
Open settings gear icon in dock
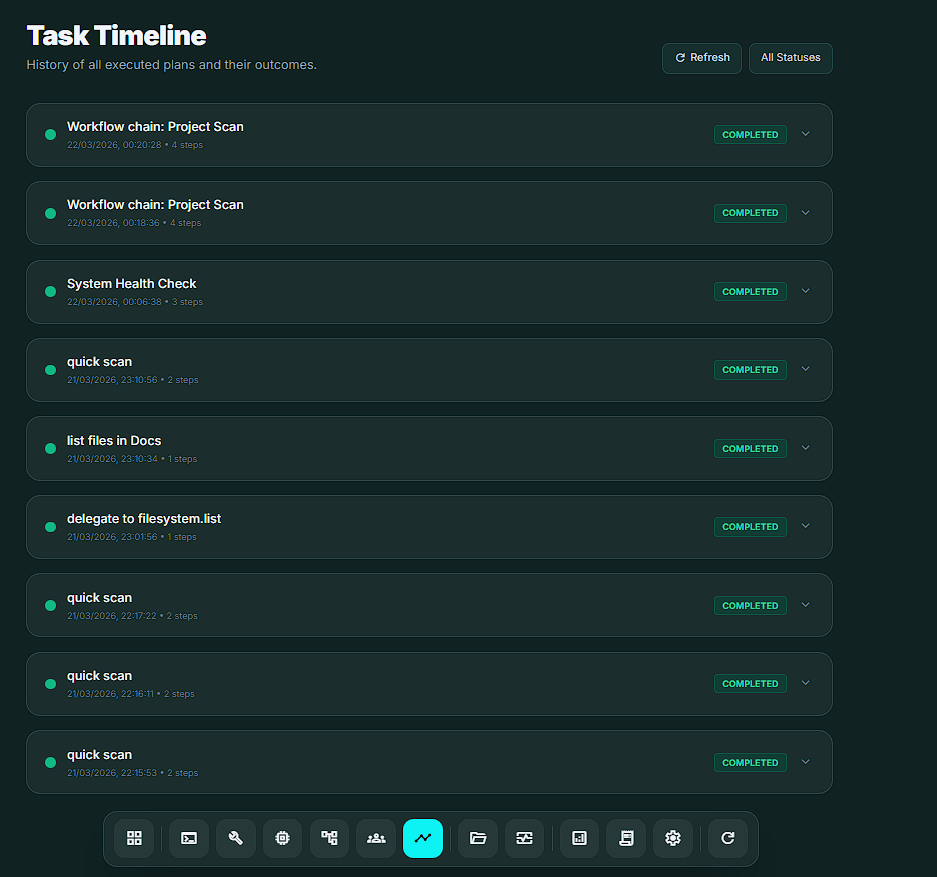673,838
